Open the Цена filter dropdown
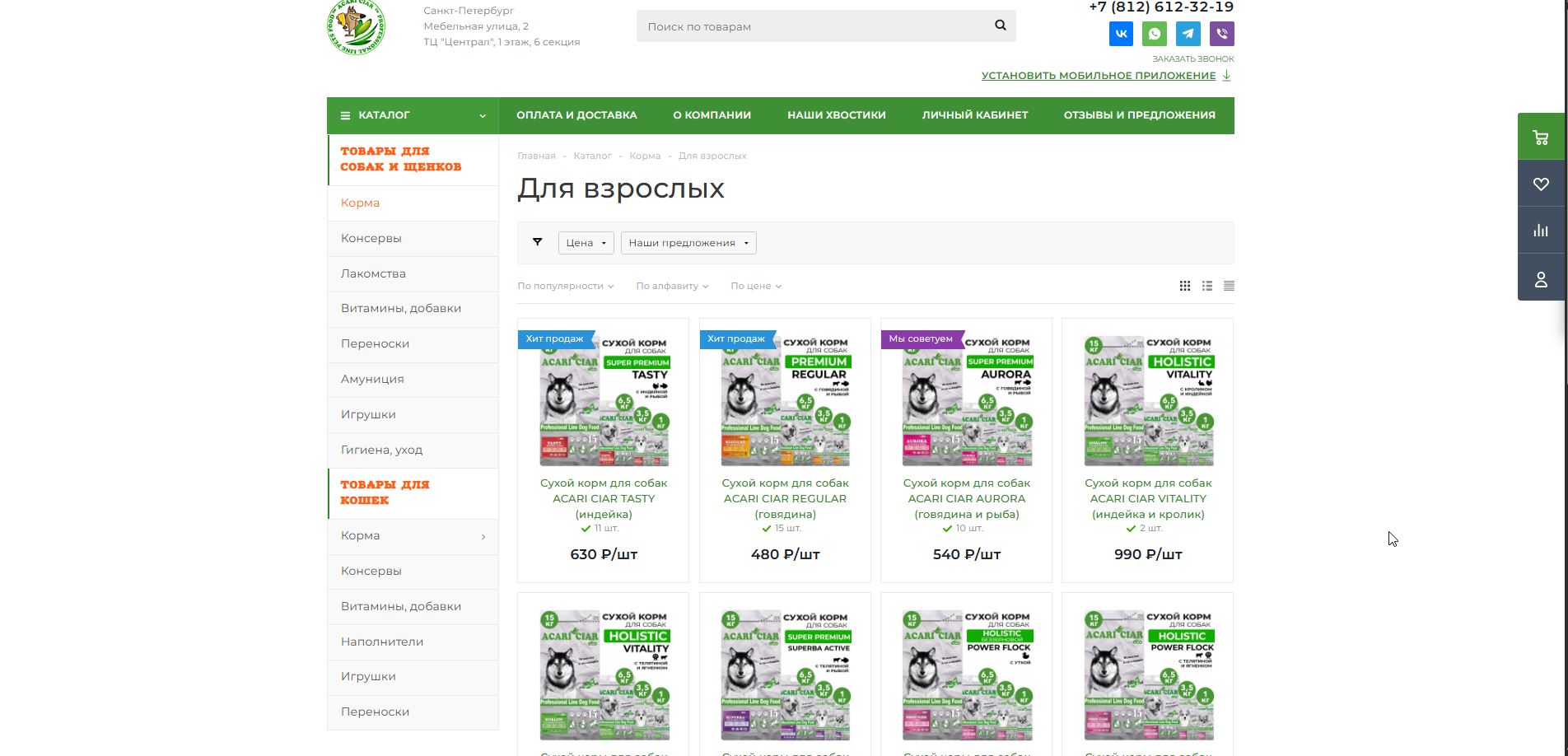 [x=586, y=243]
